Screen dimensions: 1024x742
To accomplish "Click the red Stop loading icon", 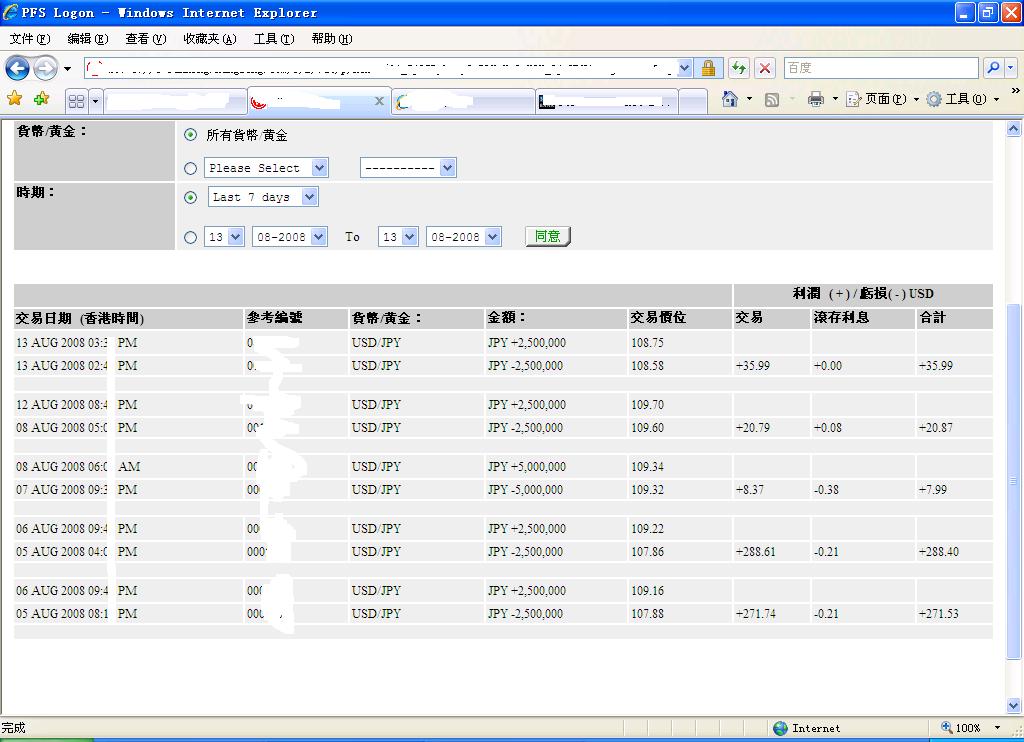I will tap(765, 68).
